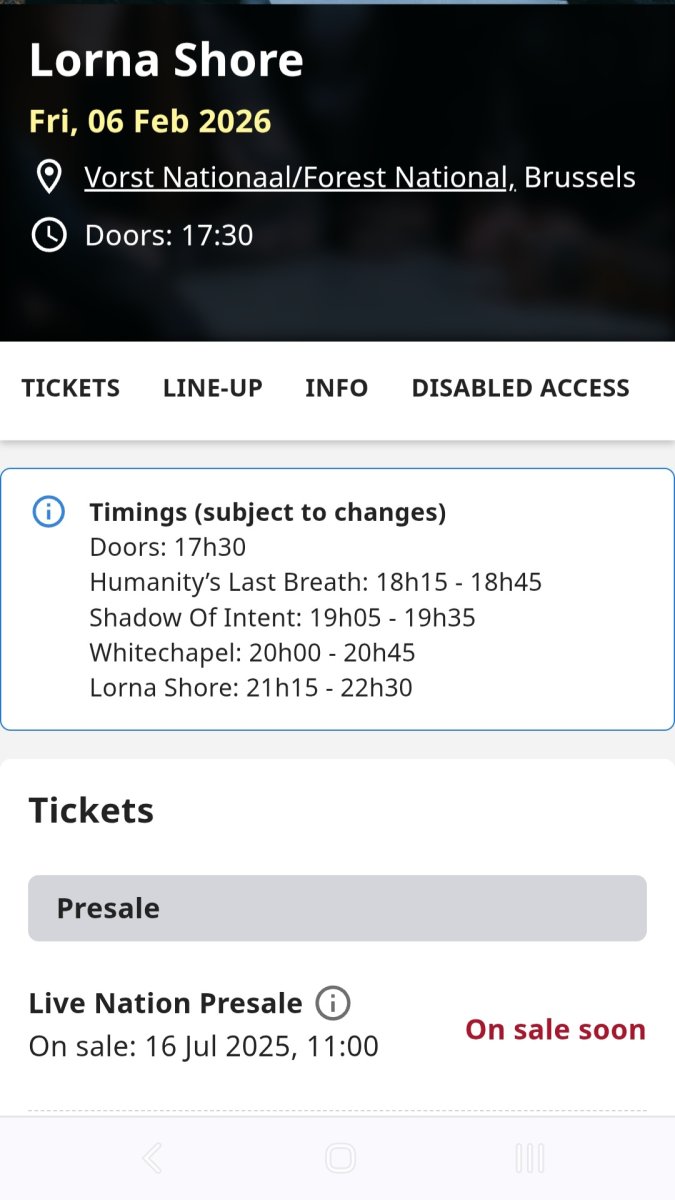The height and width of the screenshot is (1200, 675).
Task: Tap the clock icon next to Doors time
Action: click(x=49, y=235)
